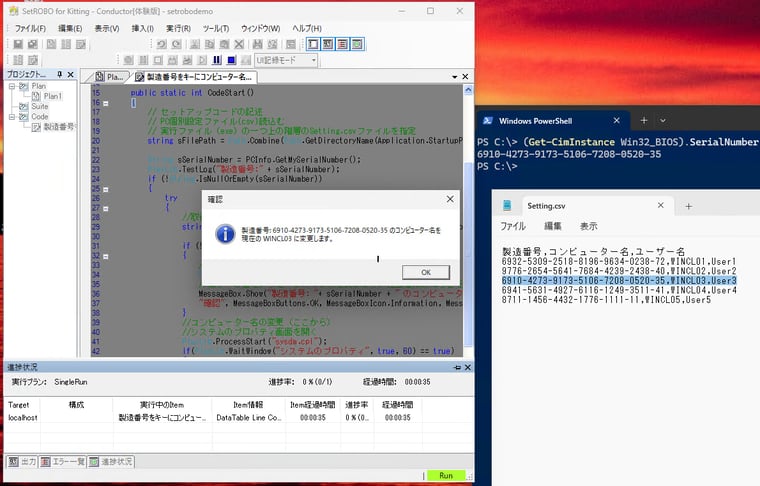The width and height of the screenshot is (760, 486).
Task: Open the ファイル(F) menu in SetROBO
Action: click(x=30, y=29)
